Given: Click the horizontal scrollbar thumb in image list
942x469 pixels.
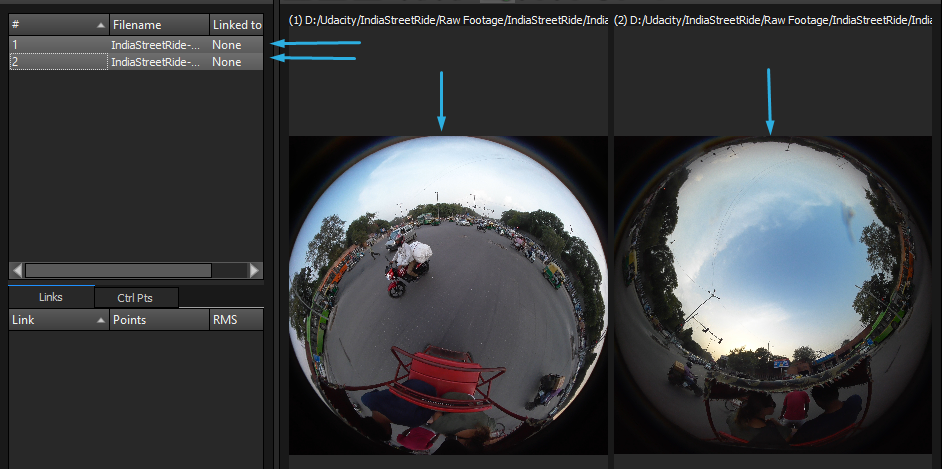Looking at the screenshot, I should point(118,270).
